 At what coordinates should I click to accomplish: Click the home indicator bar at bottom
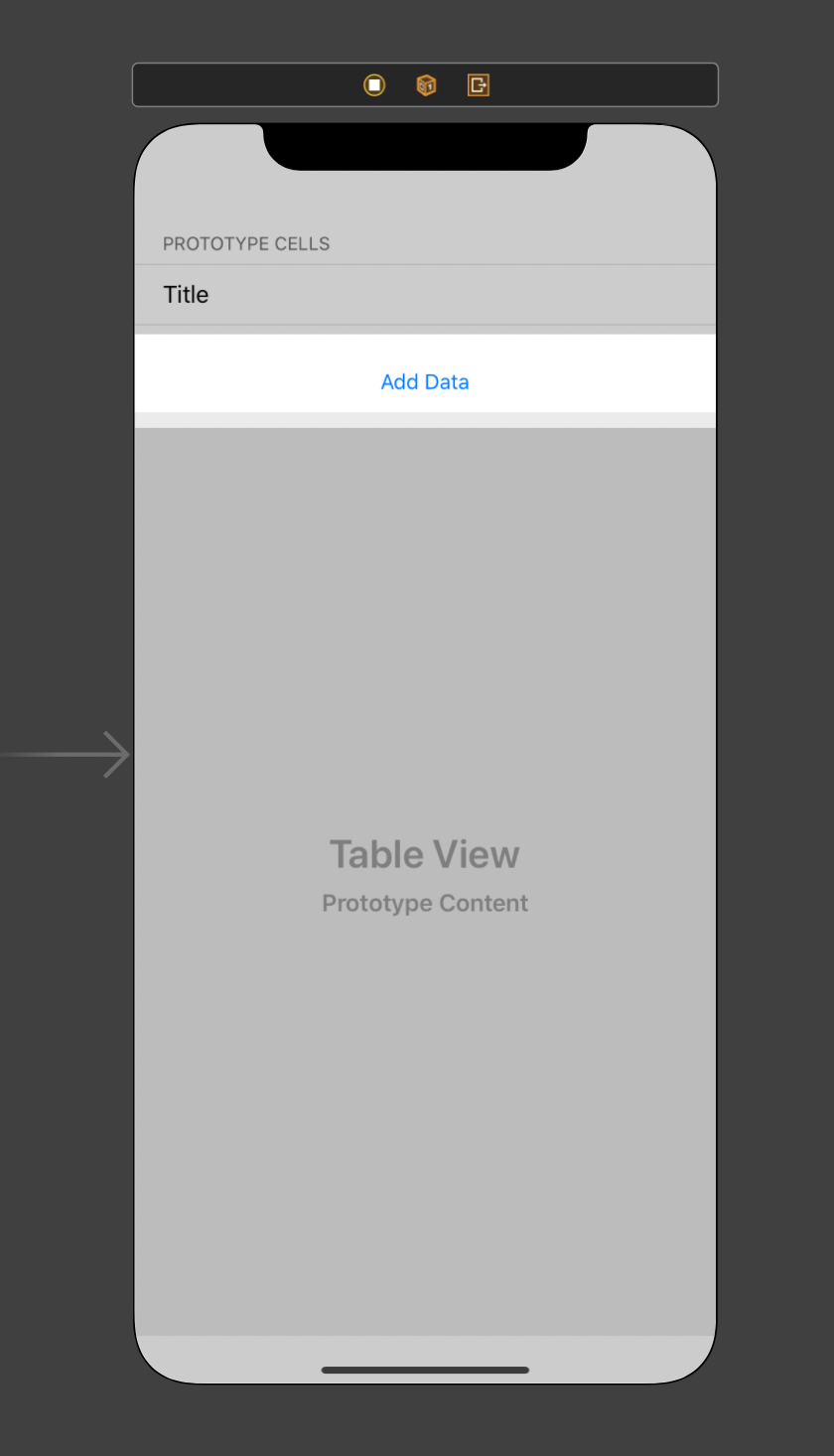tap(425, 1370)
